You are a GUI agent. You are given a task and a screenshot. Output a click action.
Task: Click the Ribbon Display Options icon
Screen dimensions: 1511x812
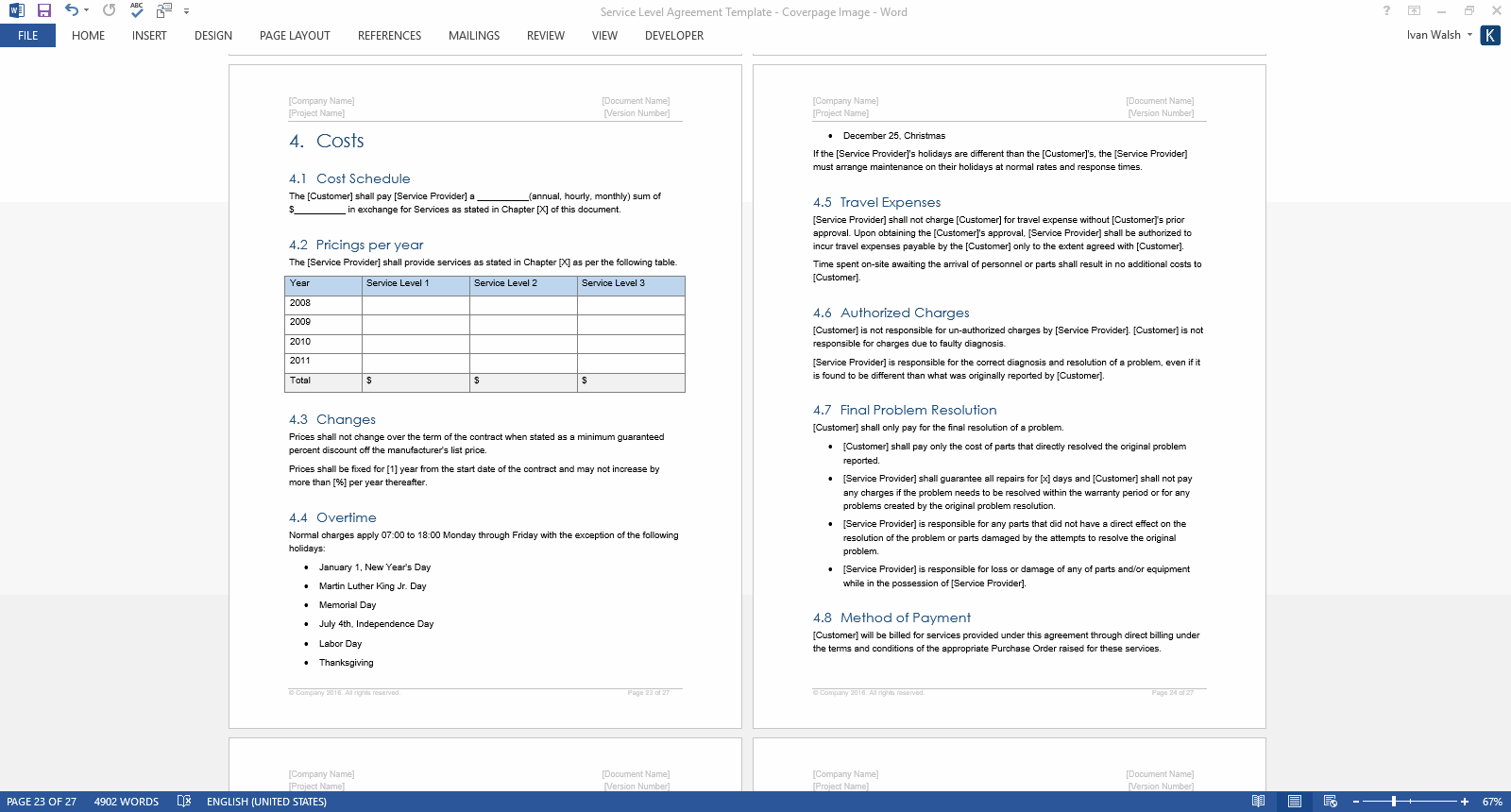pyautogui.click(x=1414, y=11)
